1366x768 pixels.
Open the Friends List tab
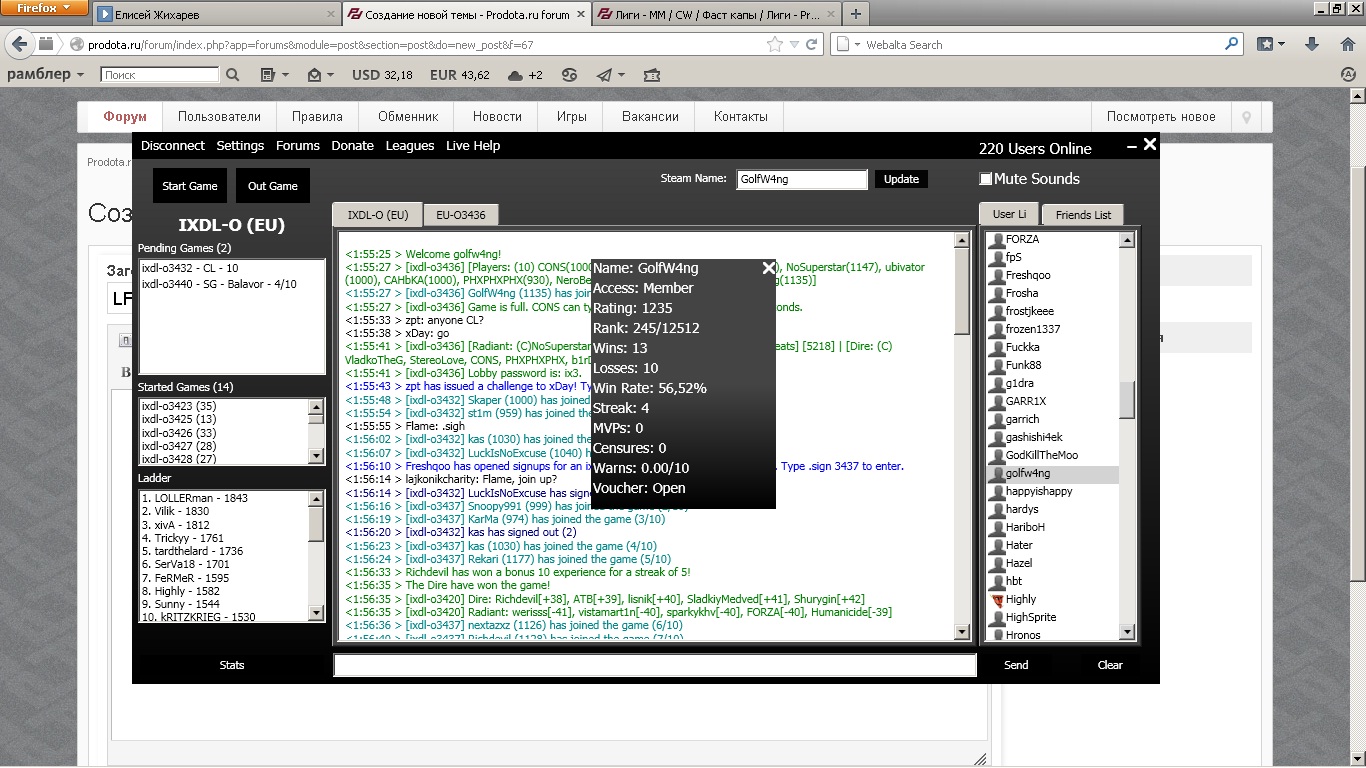[x=1083, y=215]
